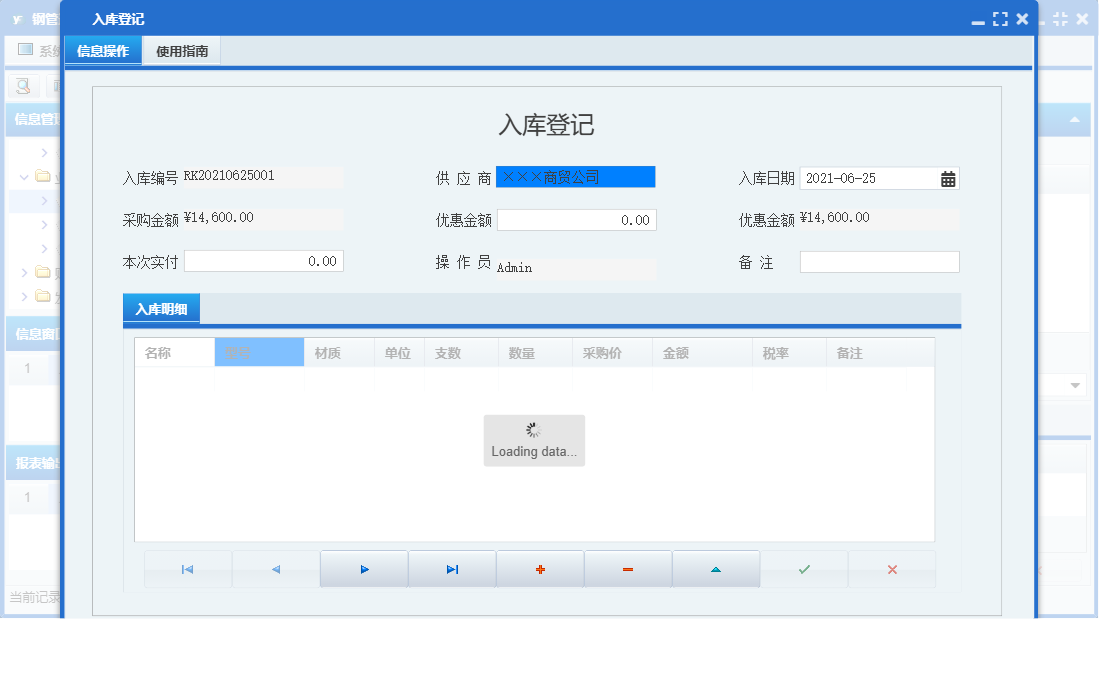Click inside the 优惠金额 input field
Screen dimensions: 1099x685
pos(577,219)
